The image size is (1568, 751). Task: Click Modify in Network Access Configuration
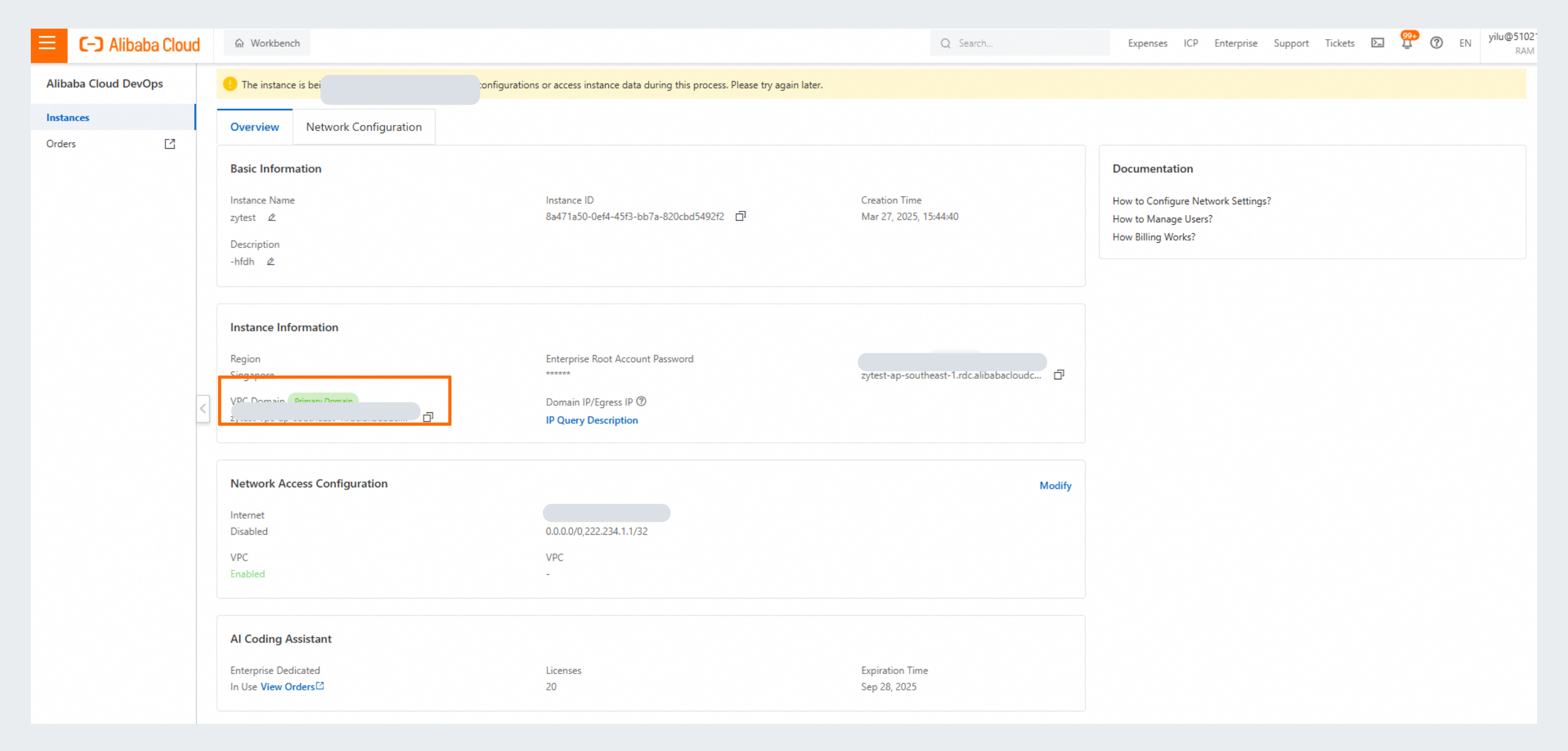click(x=1055, y=486)
